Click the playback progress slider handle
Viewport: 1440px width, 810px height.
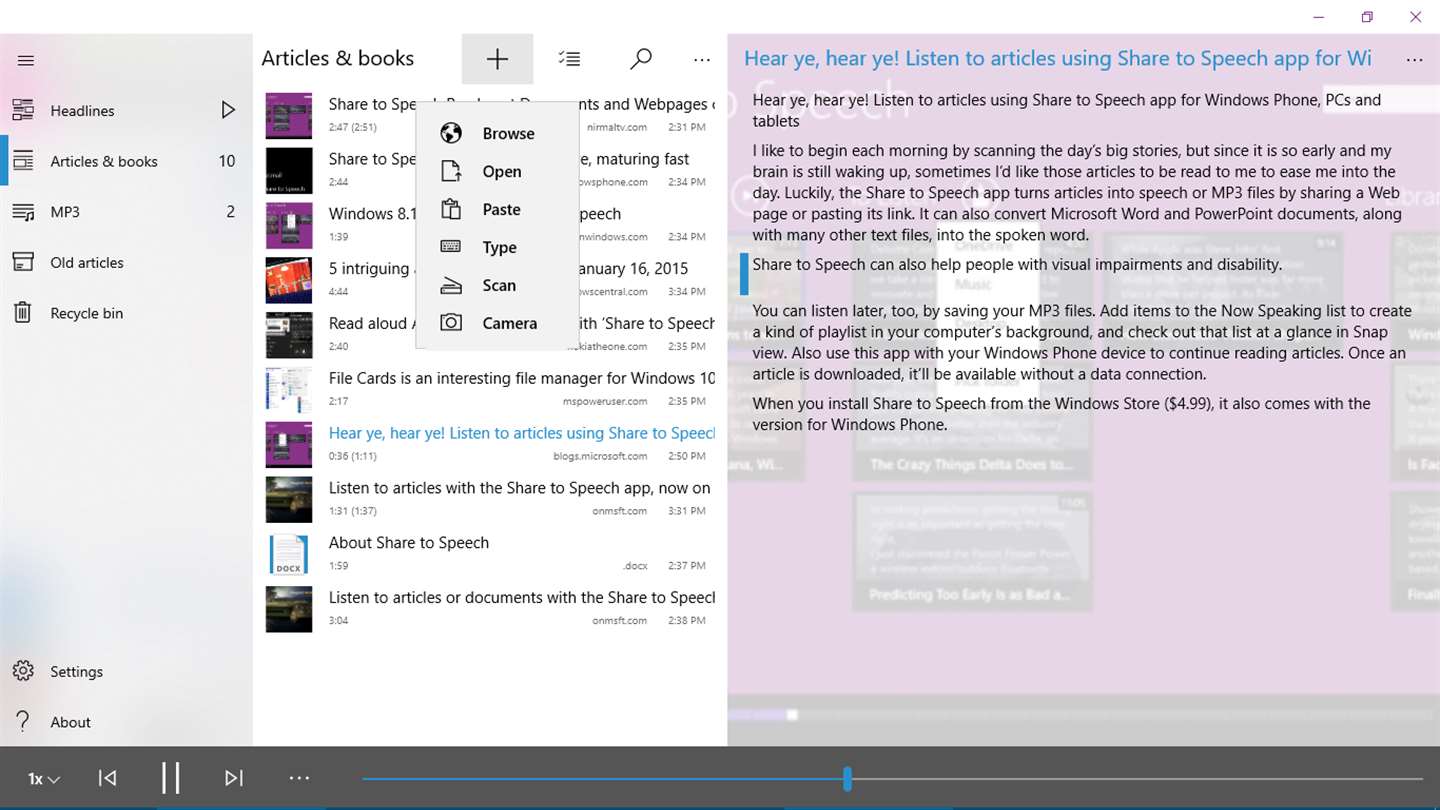(847, 779)
